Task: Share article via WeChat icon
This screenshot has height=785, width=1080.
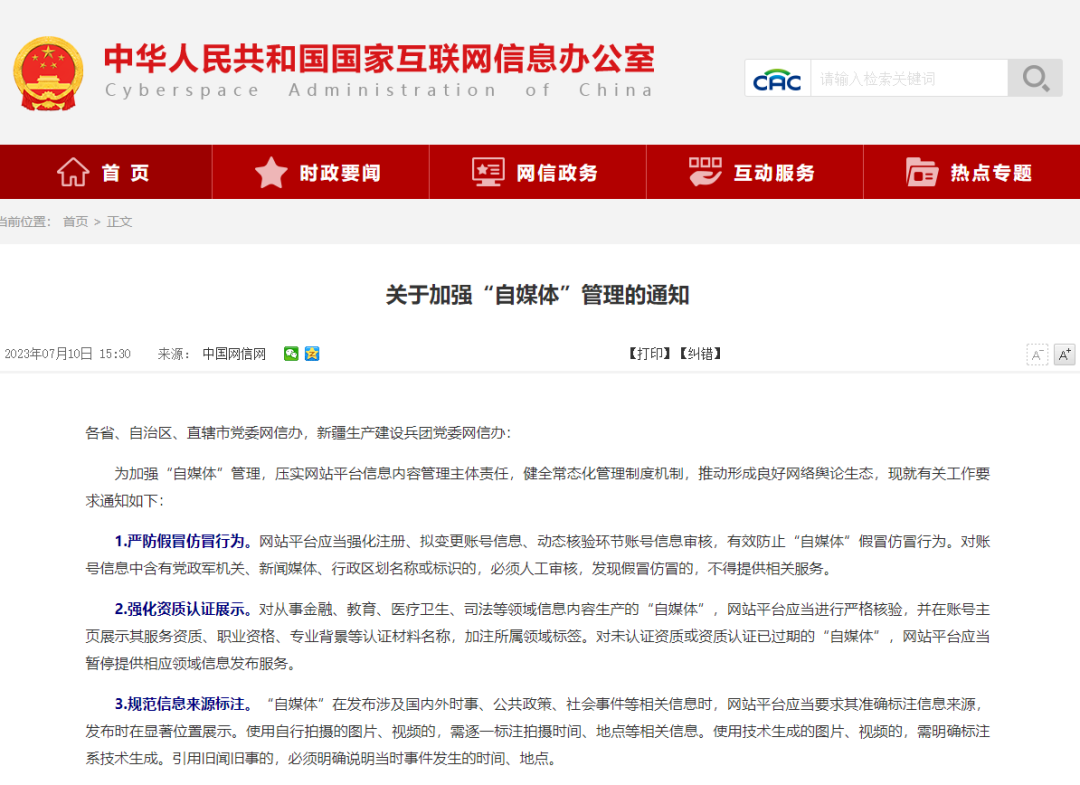Action: click(291, 354)
